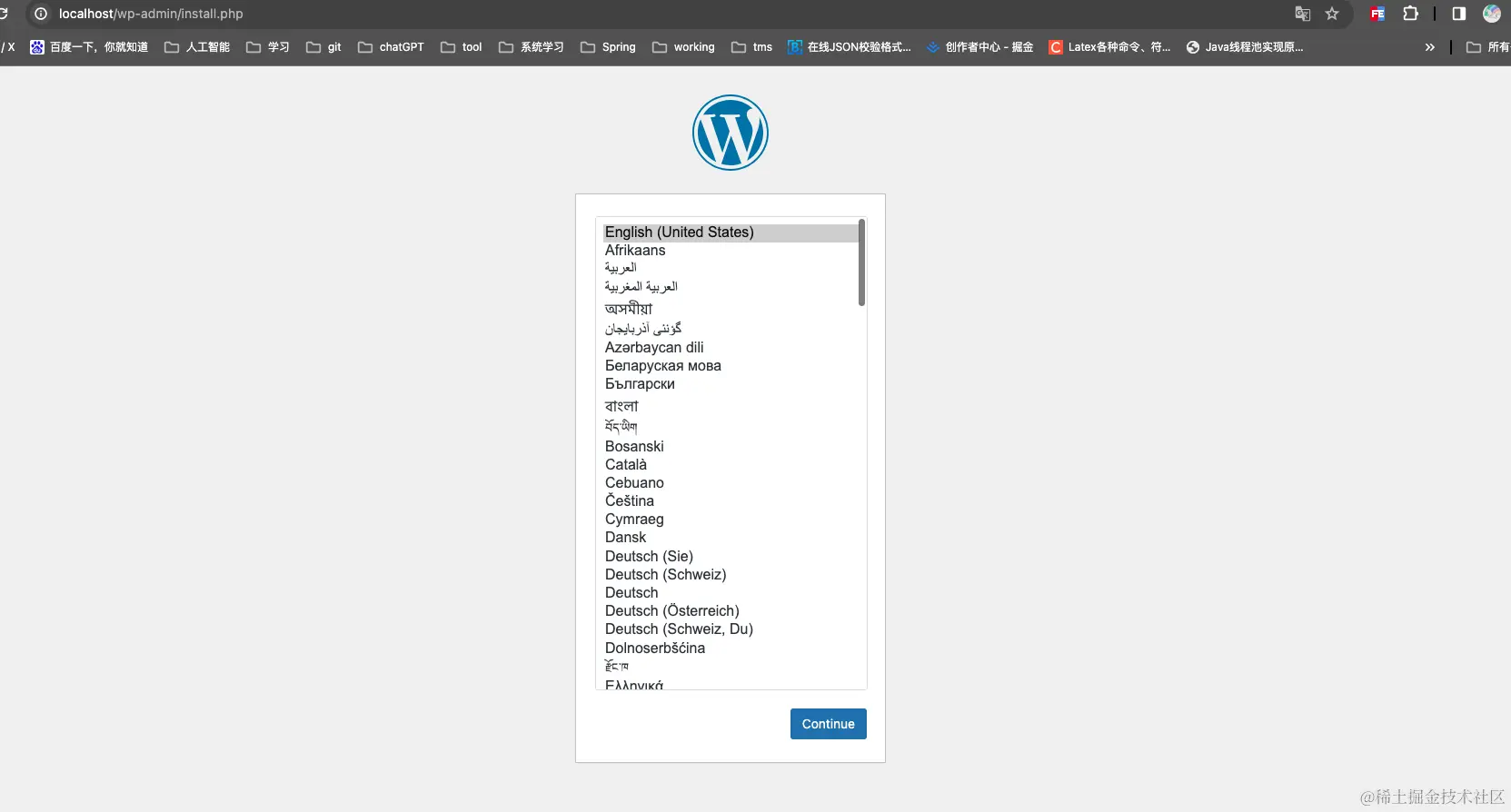Select Azərbaycan dili in the list
The image size is (1511, 812).
pos(731,348)
